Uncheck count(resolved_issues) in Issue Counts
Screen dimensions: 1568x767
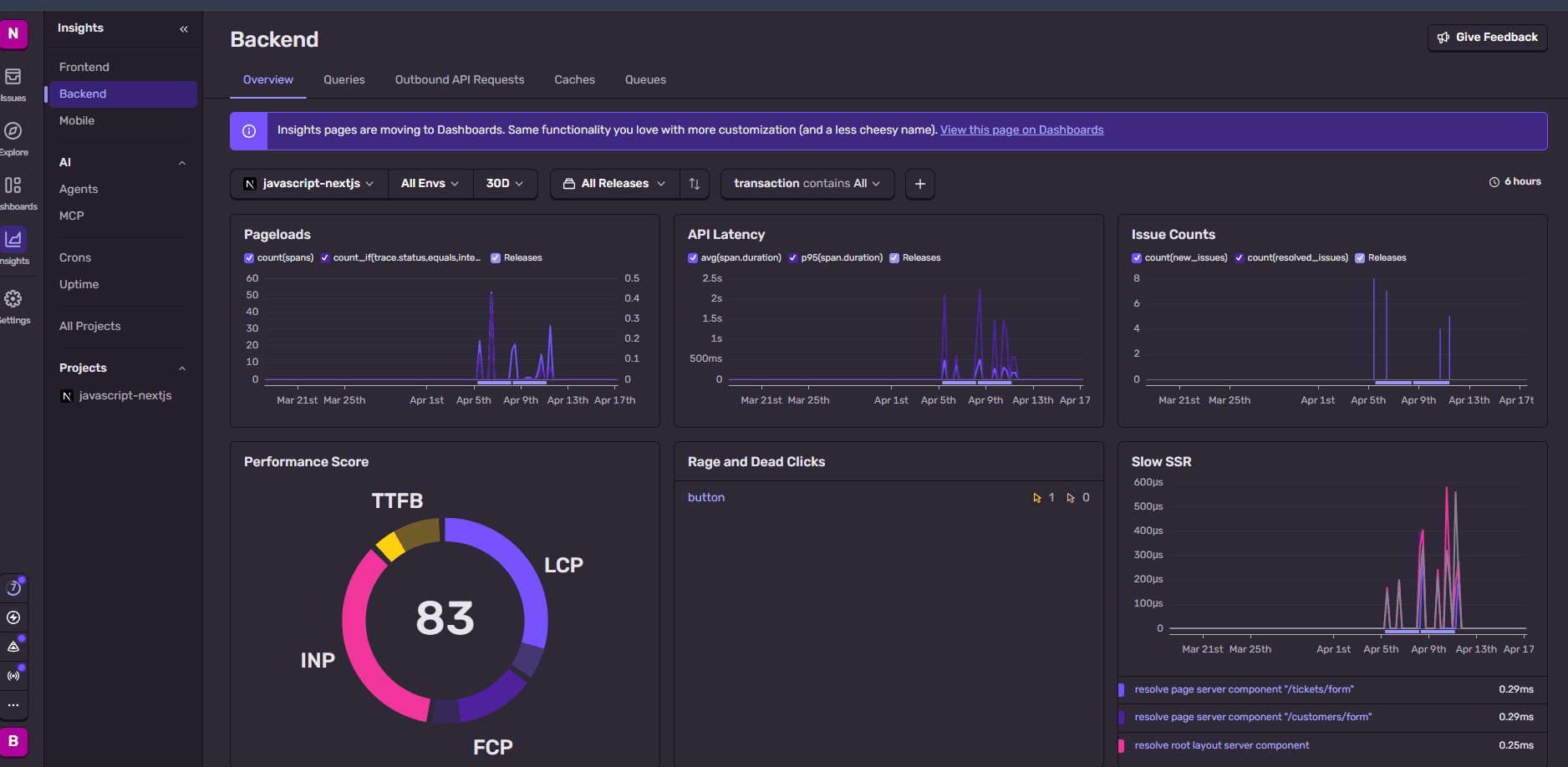[x=1240, y=257]
